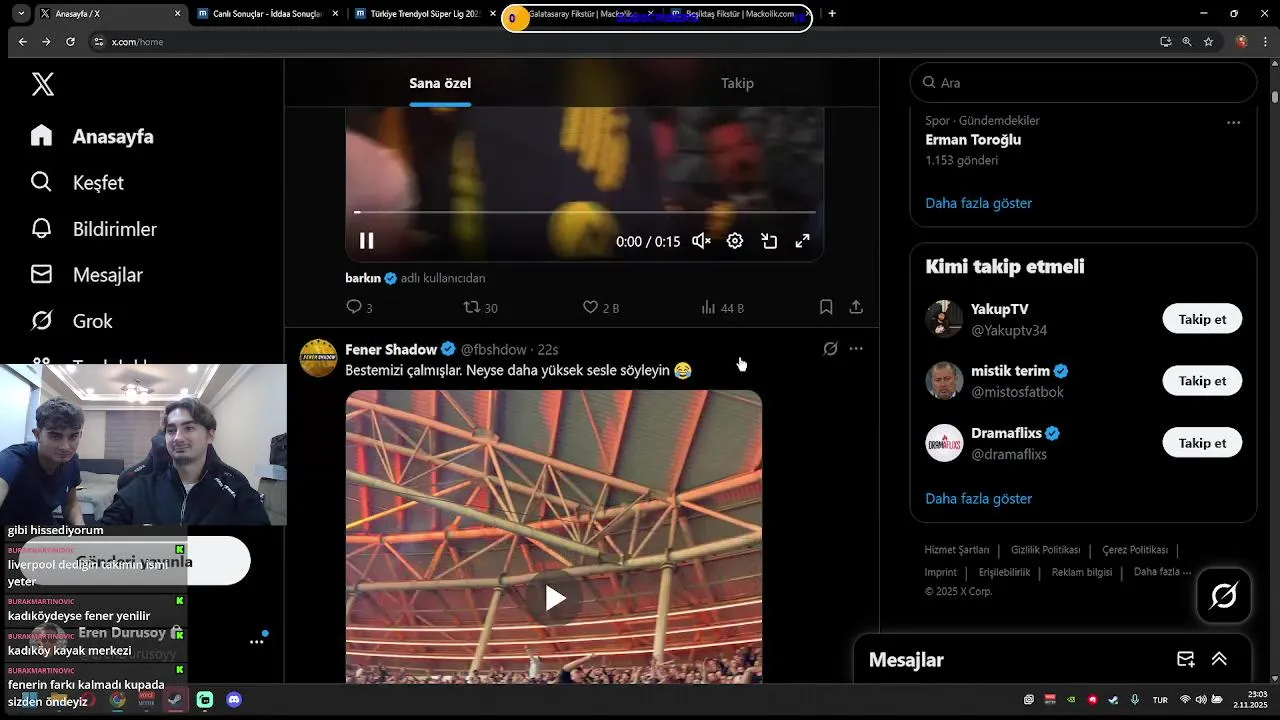Open floating Grok button
This screenshot has height=720, width=1280.
click(x=1224, y=596)
